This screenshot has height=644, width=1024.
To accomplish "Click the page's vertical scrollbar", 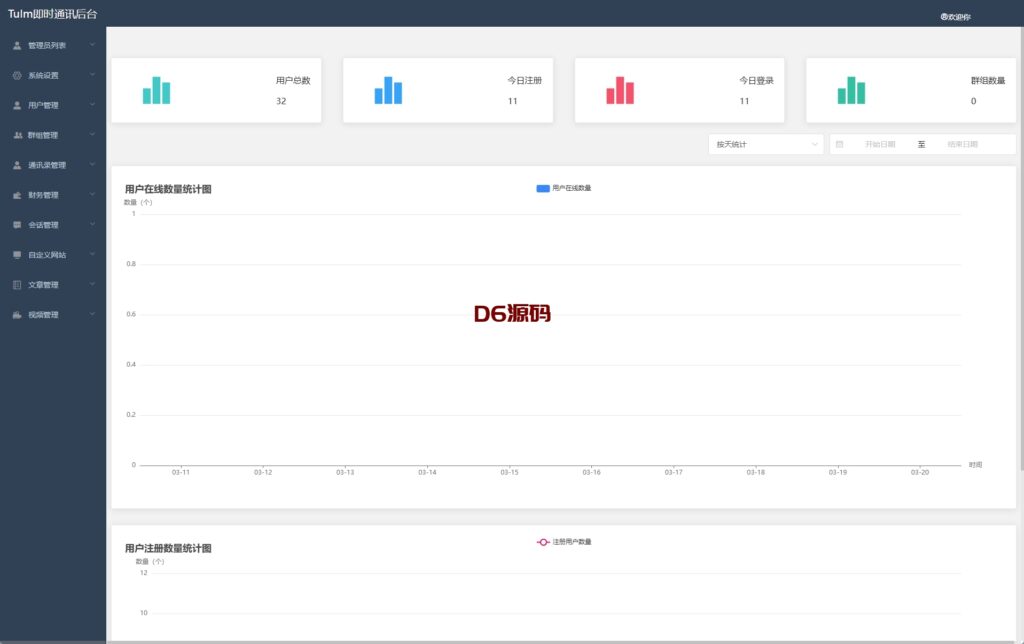I will pos(1021,248).
